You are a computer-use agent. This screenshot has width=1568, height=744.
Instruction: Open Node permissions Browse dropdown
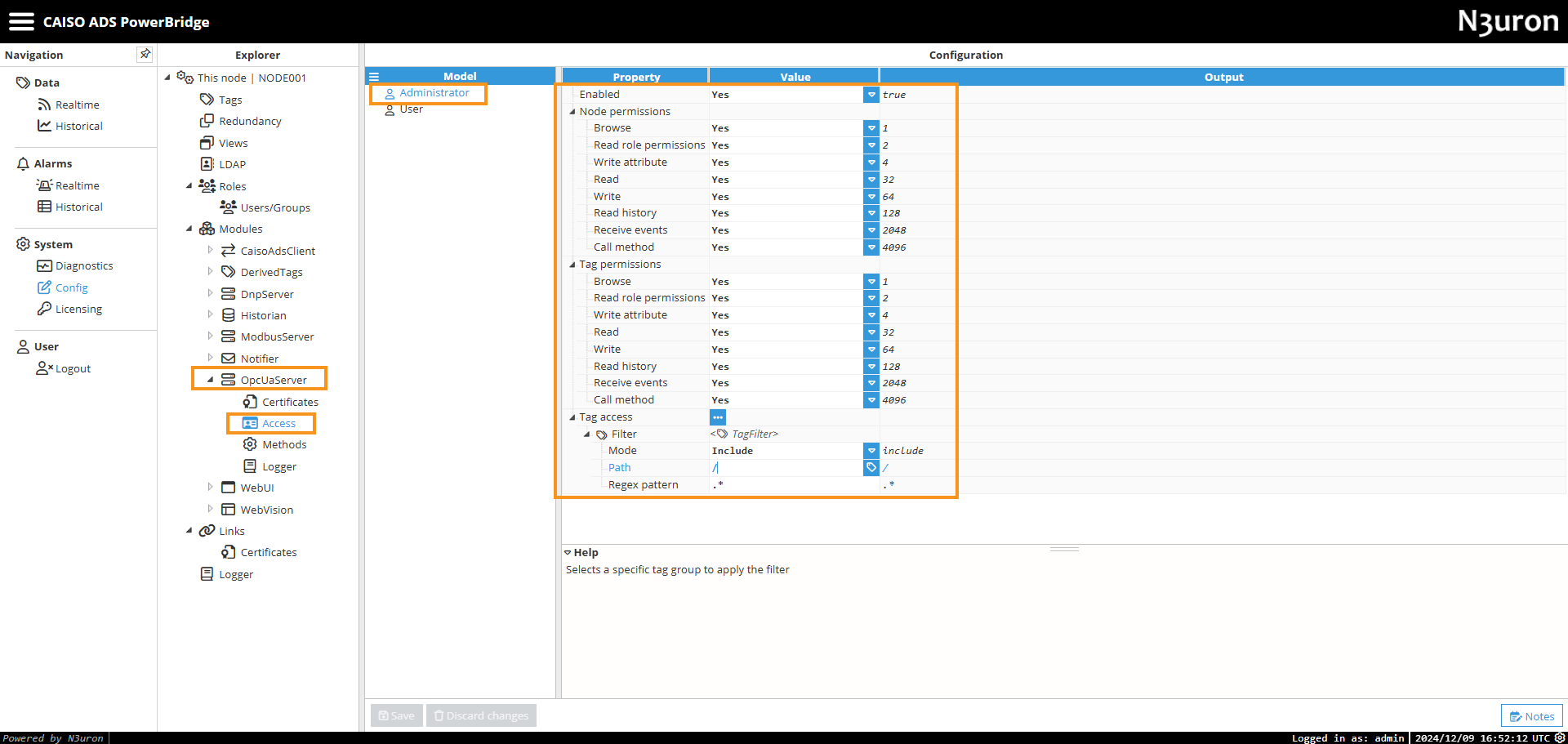(x=871, y=128)
